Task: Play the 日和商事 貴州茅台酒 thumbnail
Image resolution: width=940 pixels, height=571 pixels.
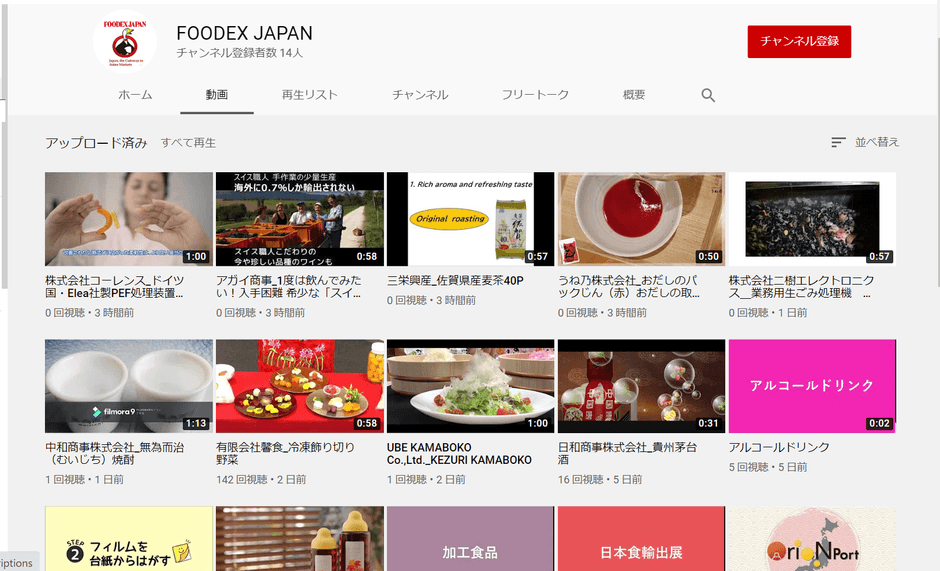Action: [x=641, y=386]
